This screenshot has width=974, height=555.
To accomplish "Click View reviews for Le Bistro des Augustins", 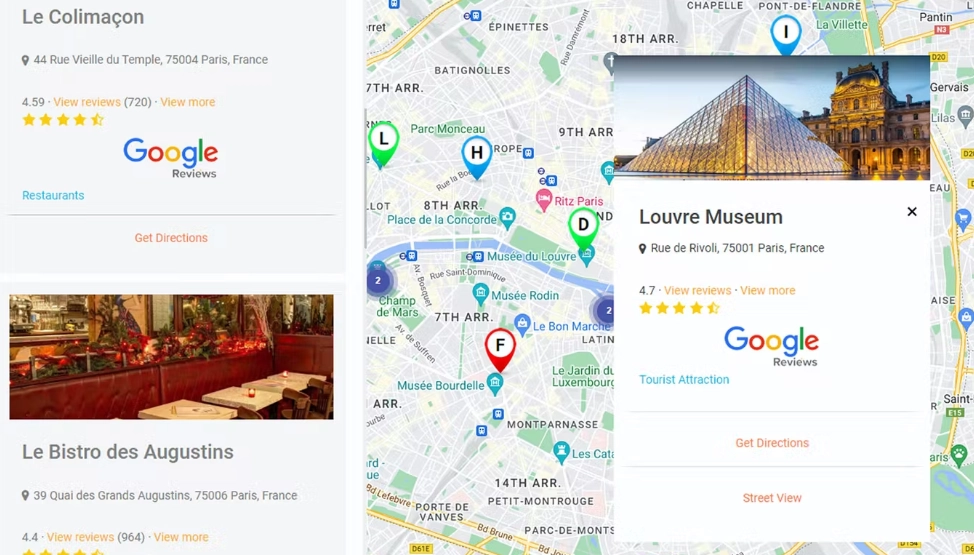I will [80, 537].
